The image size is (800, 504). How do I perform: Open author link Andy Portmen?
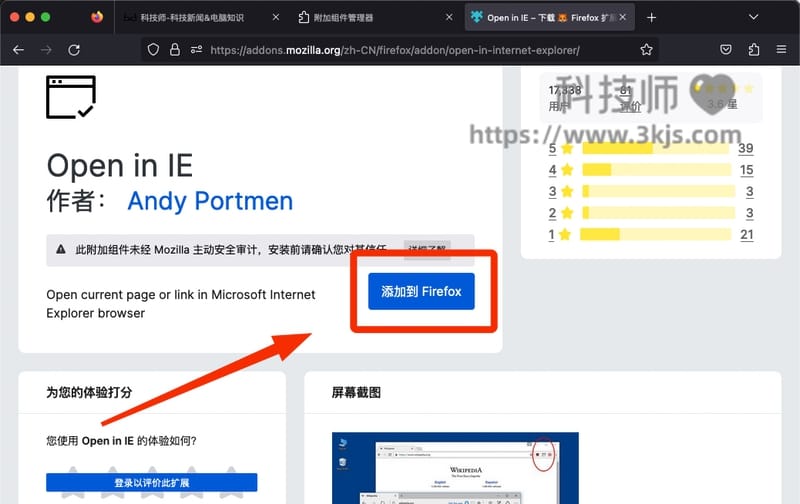[x=210, y=201]
